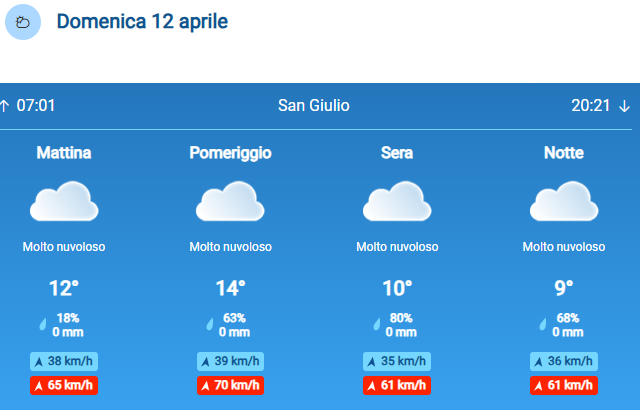The image size is (640, 419).
Task: Click the raindrop icon under Mattina
Action: coord(42,324)
